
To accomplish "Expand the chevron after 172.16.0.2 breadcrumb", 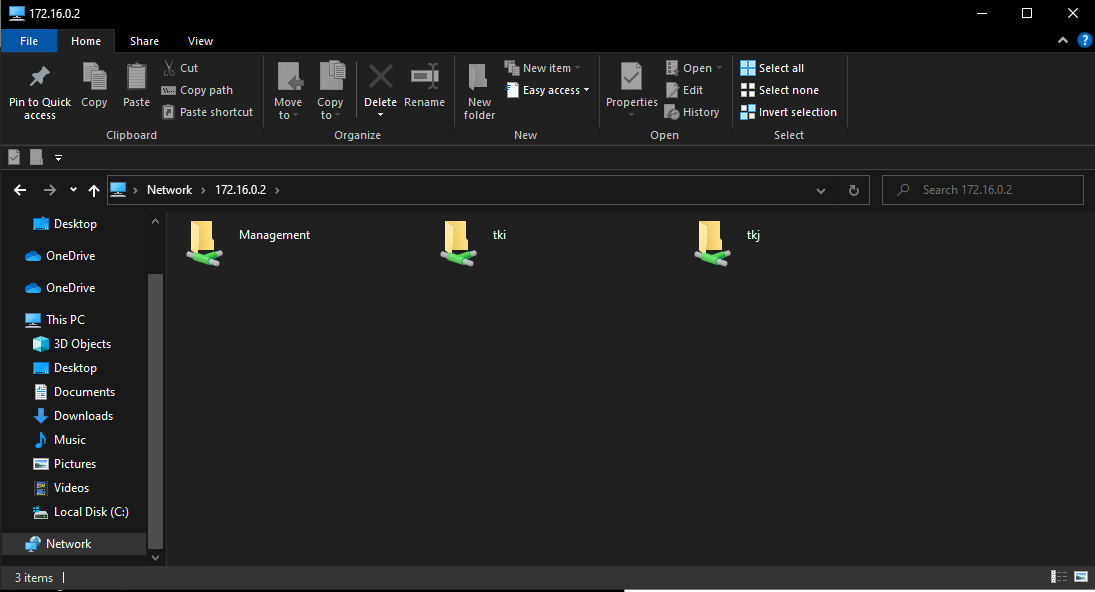I will [x=277, y=190].
